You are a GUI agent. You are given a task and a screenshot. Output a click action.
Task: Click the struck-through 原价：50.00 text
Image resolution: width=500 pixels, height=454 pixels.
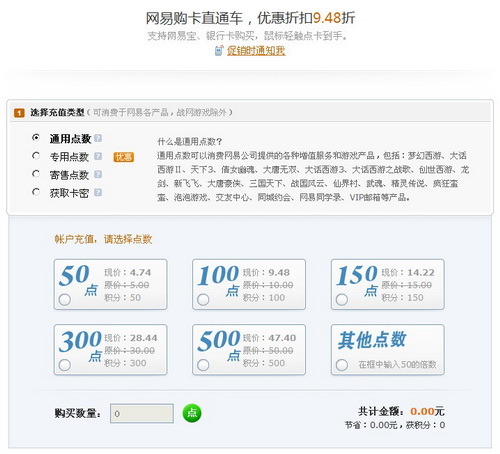pos(268,350)
